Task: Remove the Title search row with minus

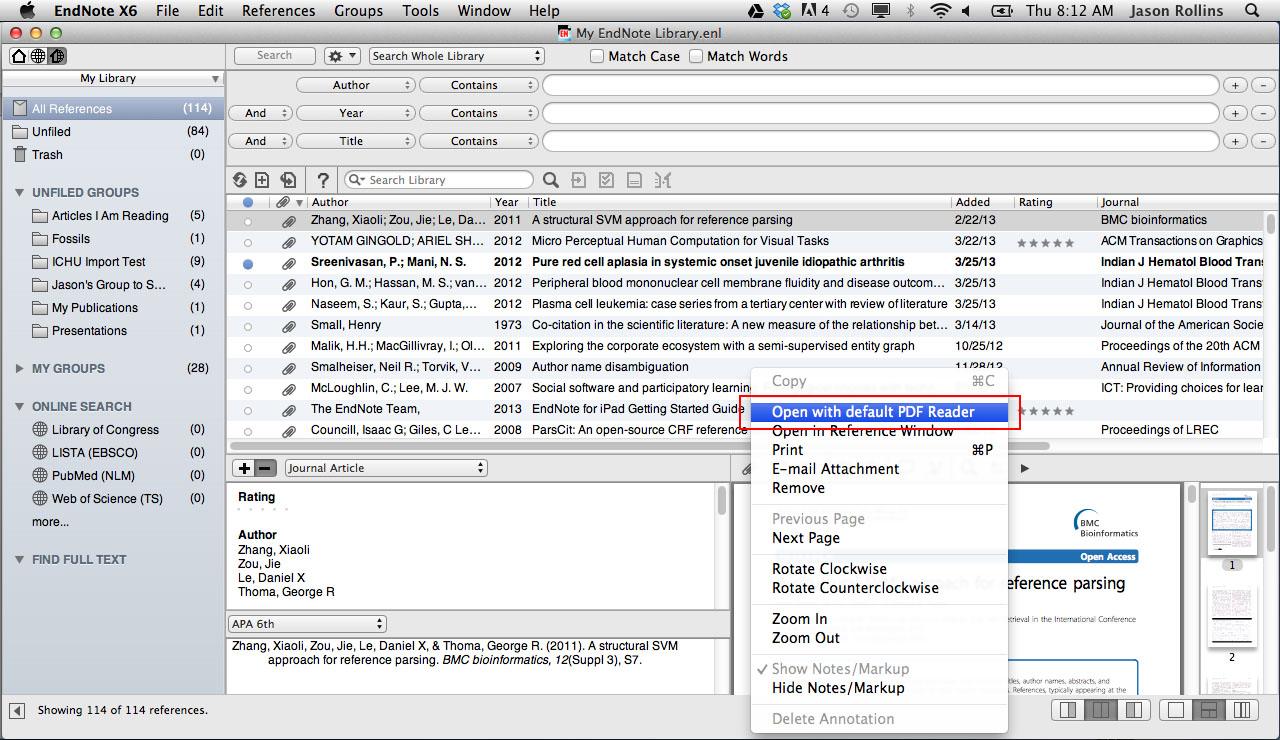Action: coord(1264,141)
